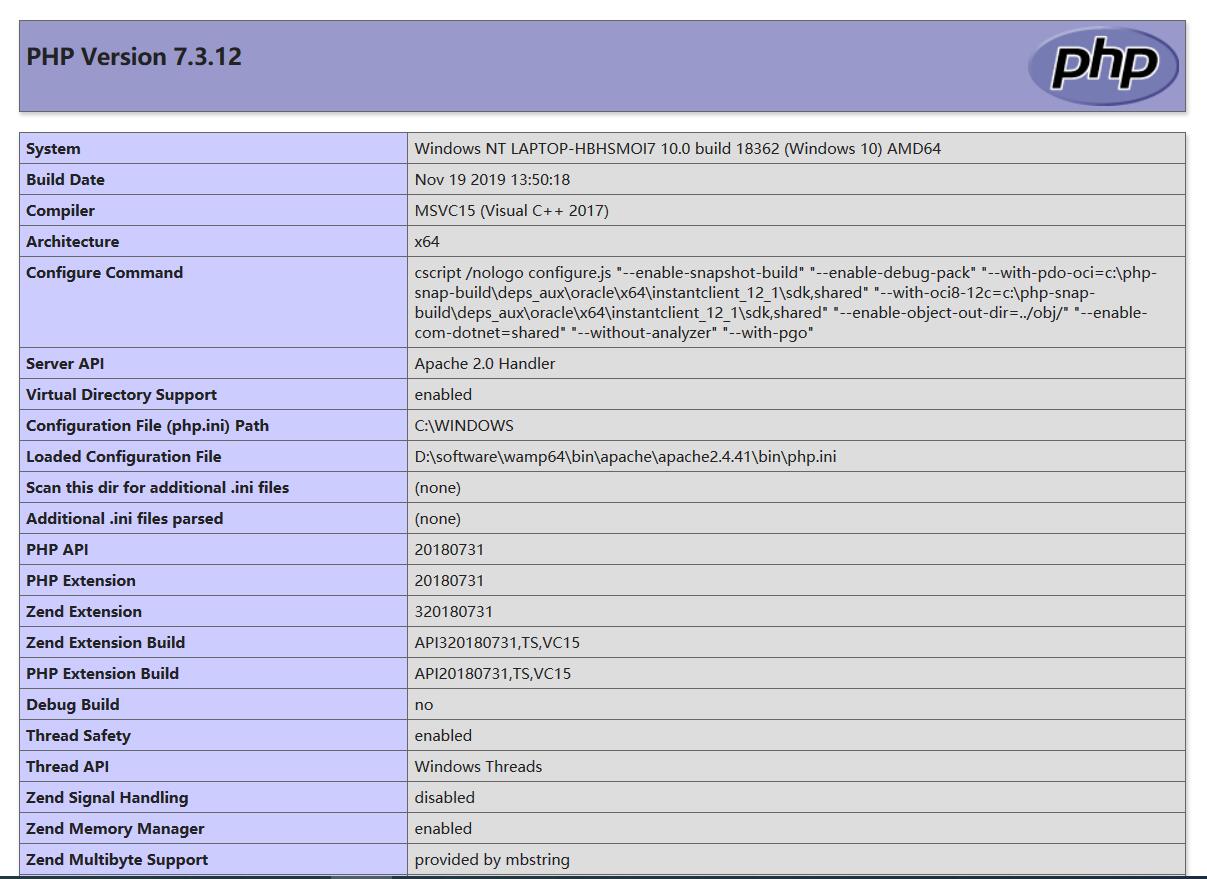The image size is (1207, 879).
Task: Select 'API20180731,TS,VC15' value
Action: pos(493,674)
